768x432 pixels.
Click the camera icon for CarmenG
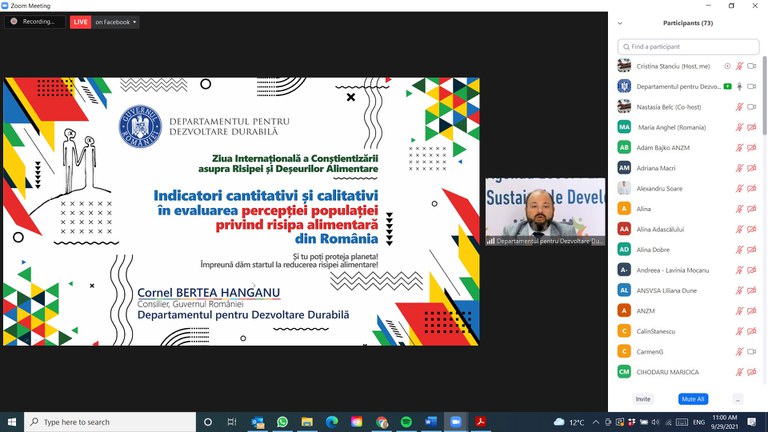coord(752,351)
